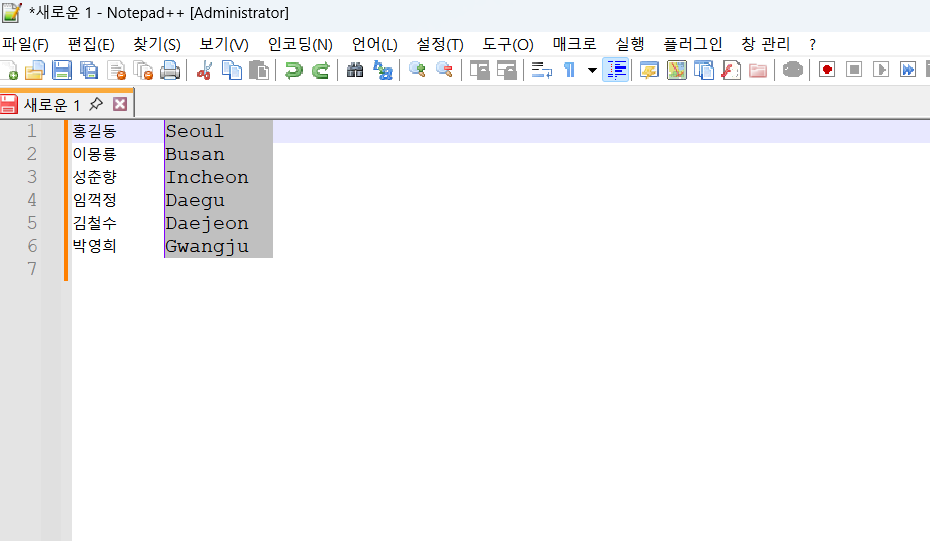Open Replace dialog from toolbar icon

(x=383, y=70)
